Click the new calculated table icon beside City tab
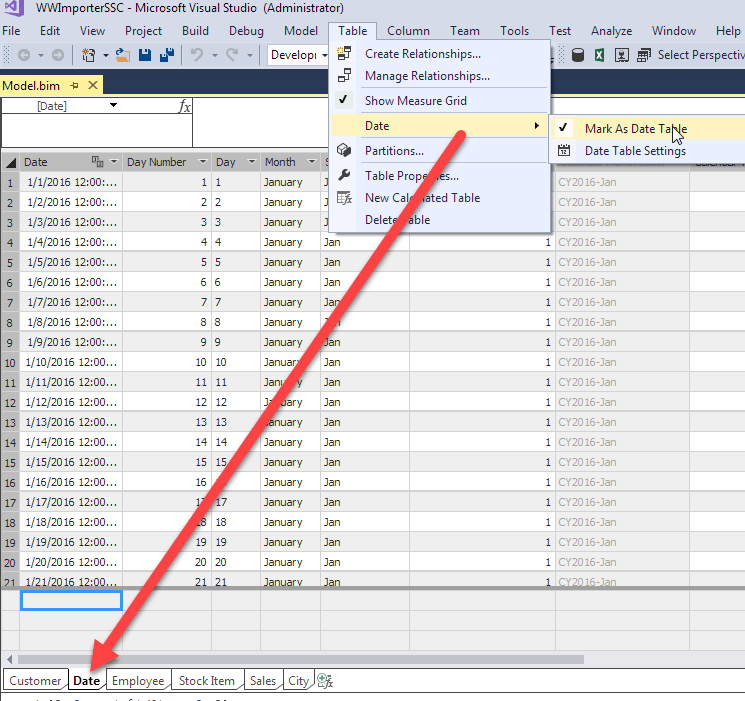Screen dimensions: 745x701 point(325,681)
